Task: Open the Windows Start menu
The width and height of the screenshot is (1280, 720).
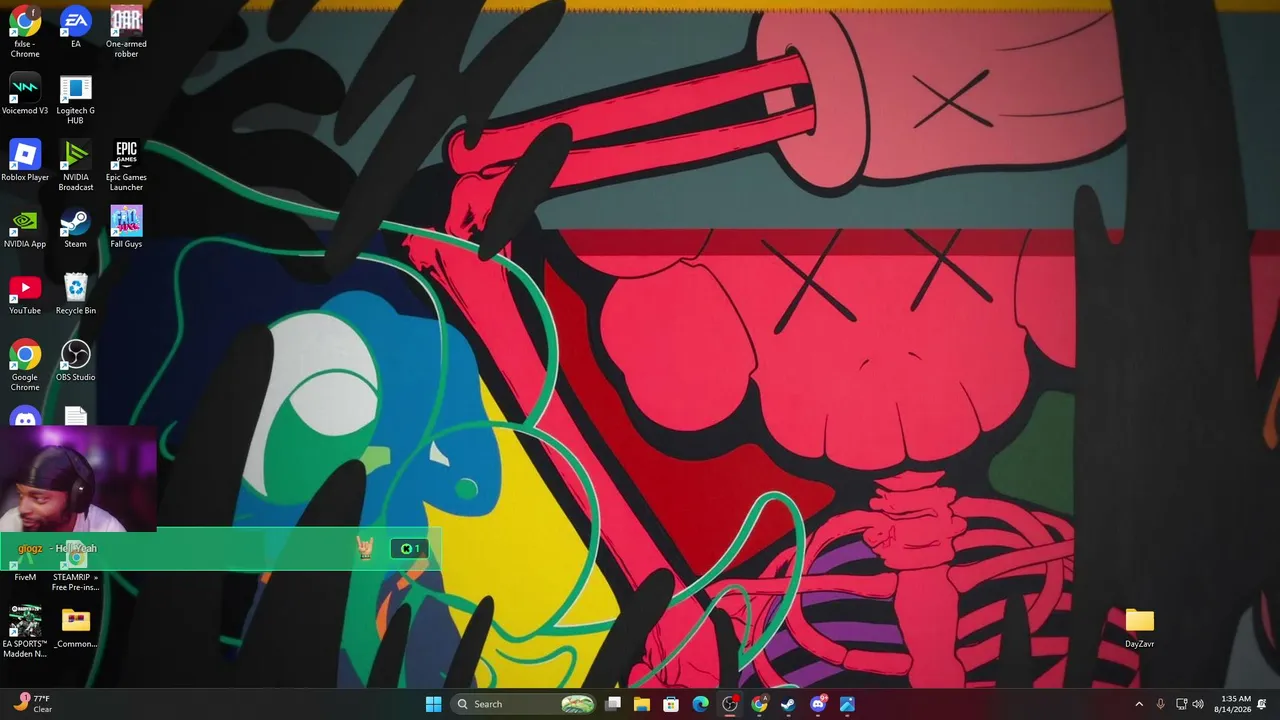Action: [x=433, y=704]
